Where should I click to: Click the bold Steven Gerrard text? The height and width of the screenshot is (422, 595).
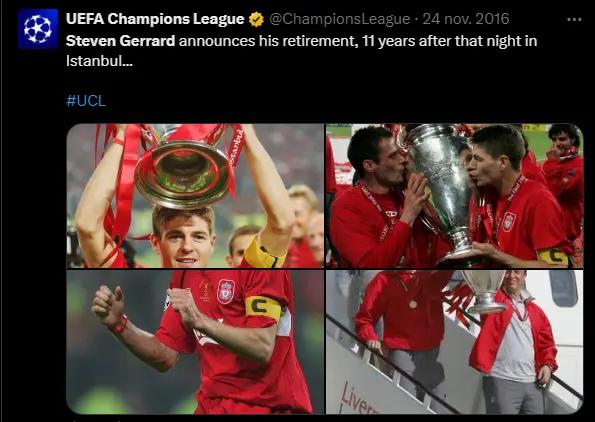tap(120, 41)
